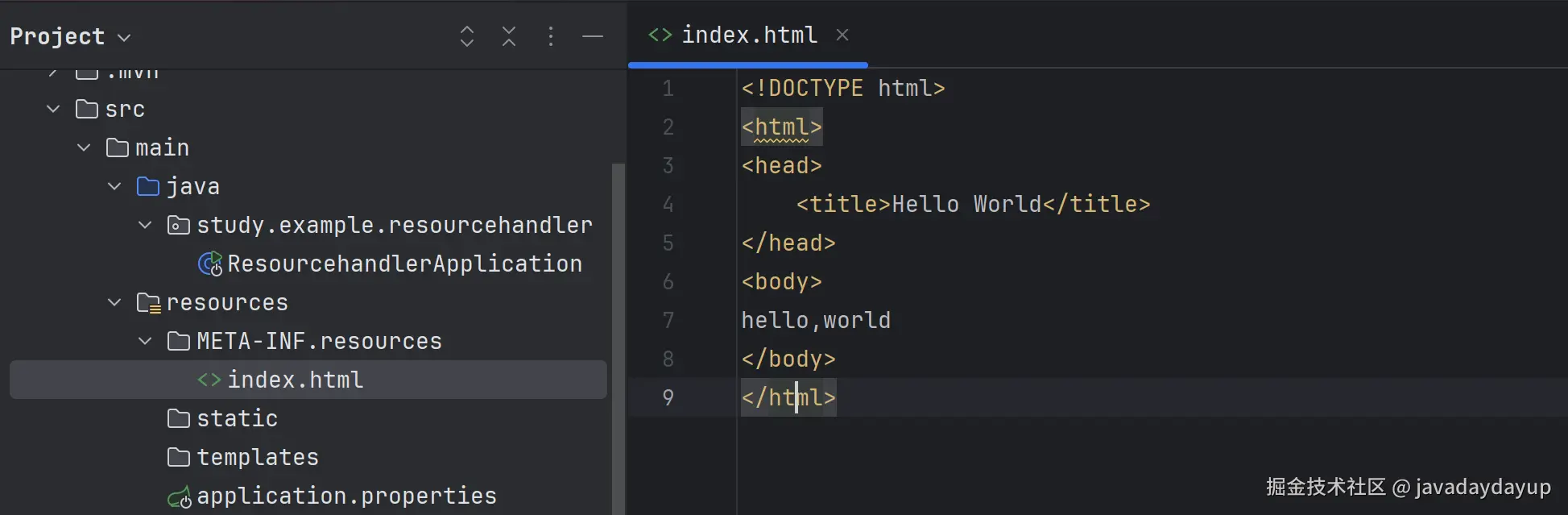1568x515 pixels.
Task: Collapse the src folder
Action: [x=53, y=109]
